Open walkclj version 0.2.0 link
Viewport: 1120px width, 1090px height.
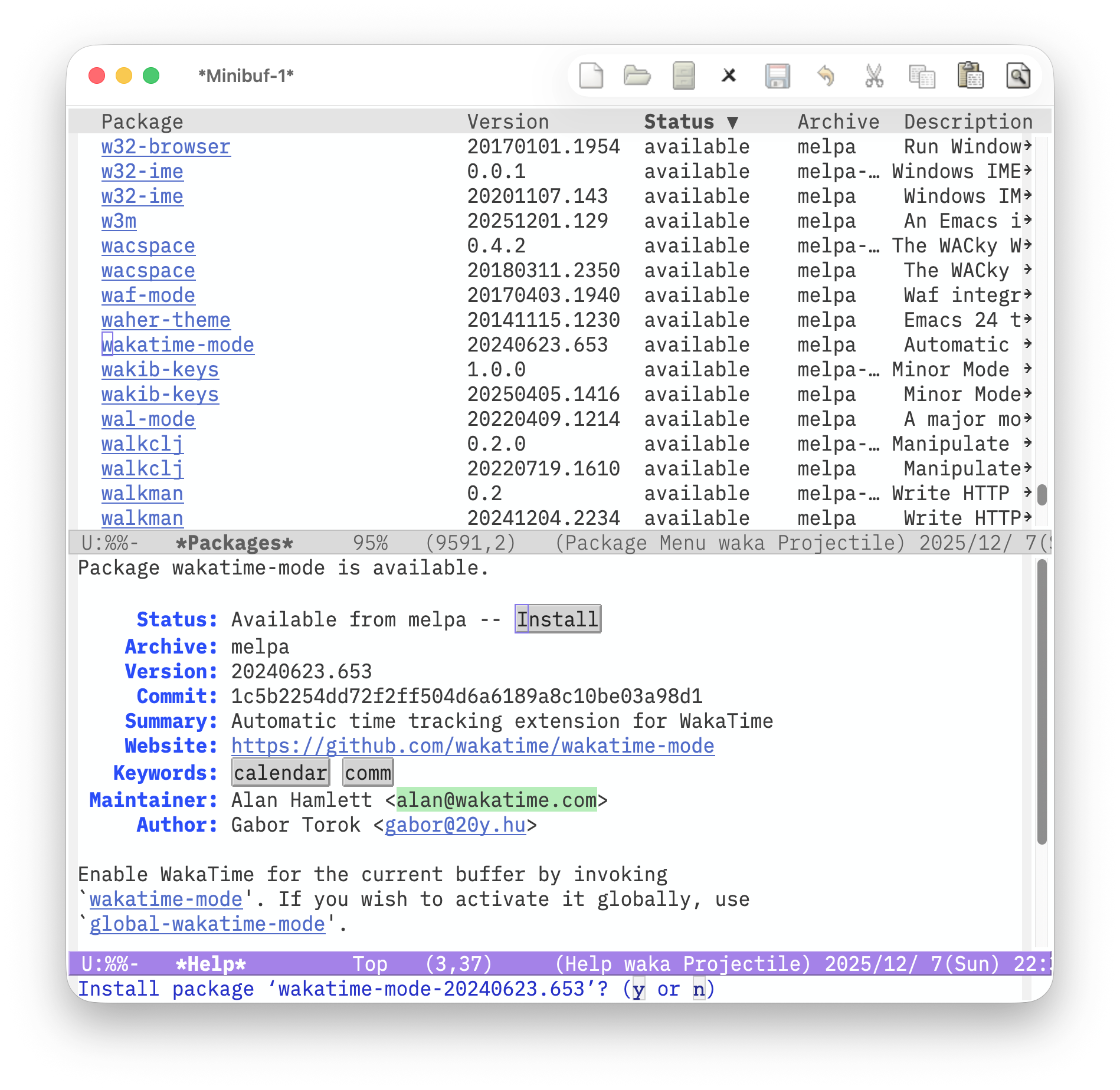click(142, 444)
